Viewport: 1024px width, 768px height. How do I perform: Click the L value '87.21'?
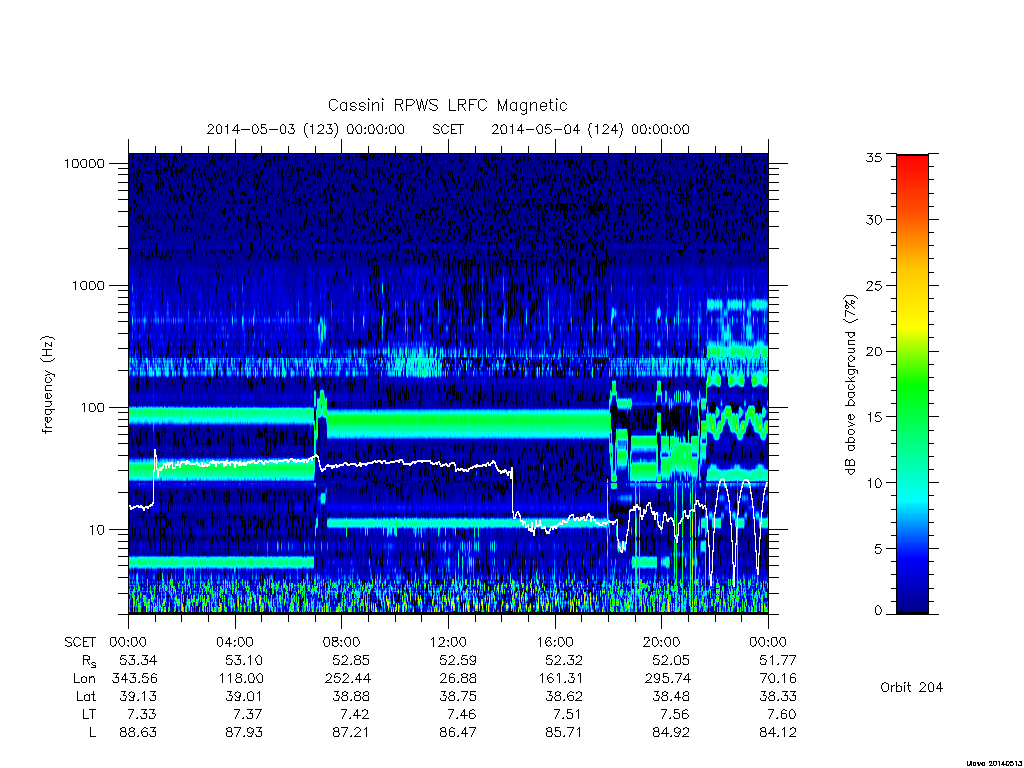click(351, 732)
